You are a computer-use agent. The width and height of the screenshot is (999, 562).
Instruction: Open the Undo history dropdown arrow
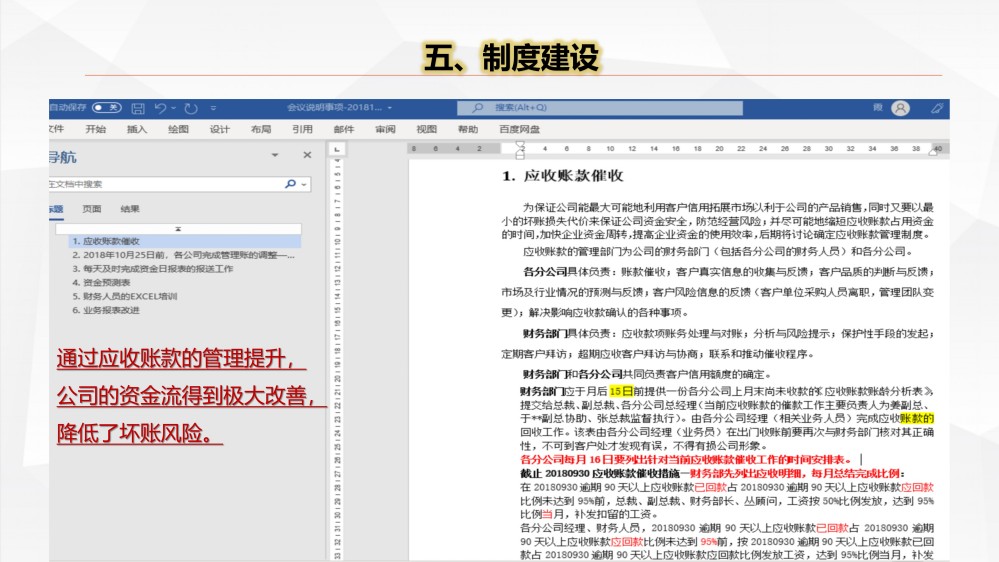point(173,108)
